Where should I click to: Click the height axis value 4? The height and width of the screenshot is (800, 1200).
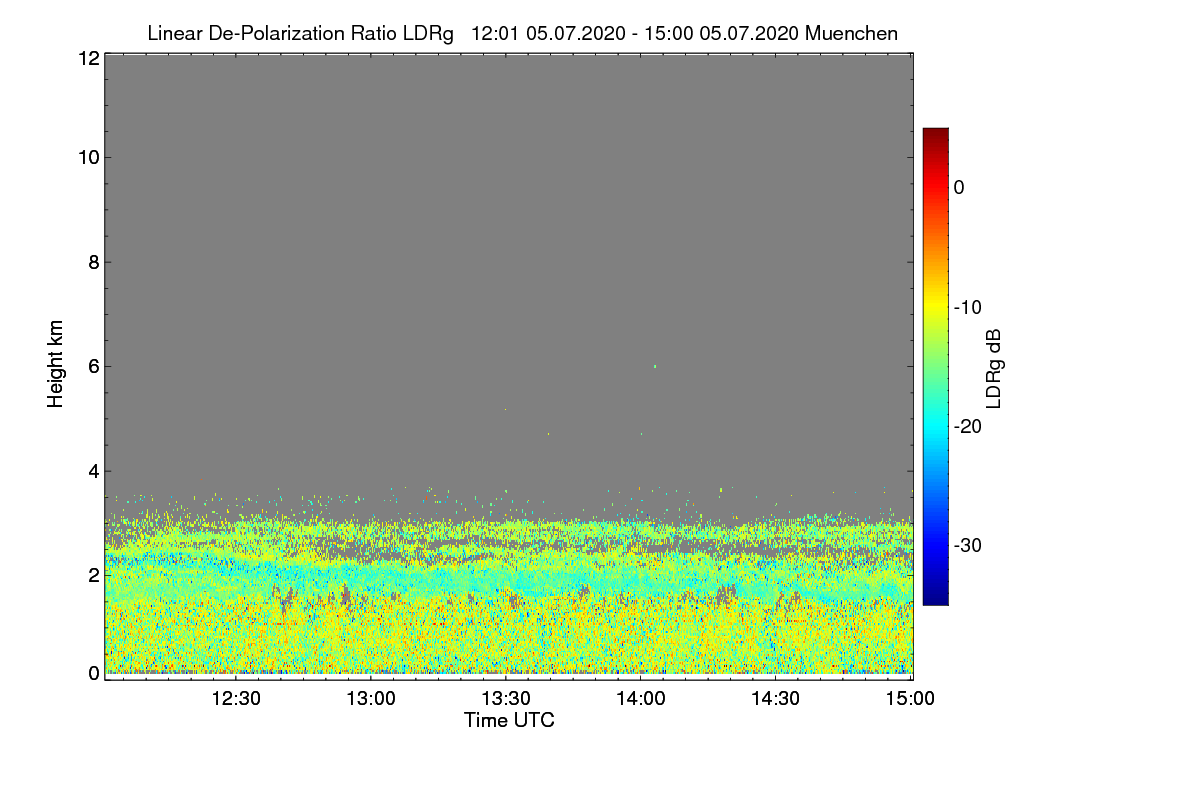coord(92,470)
